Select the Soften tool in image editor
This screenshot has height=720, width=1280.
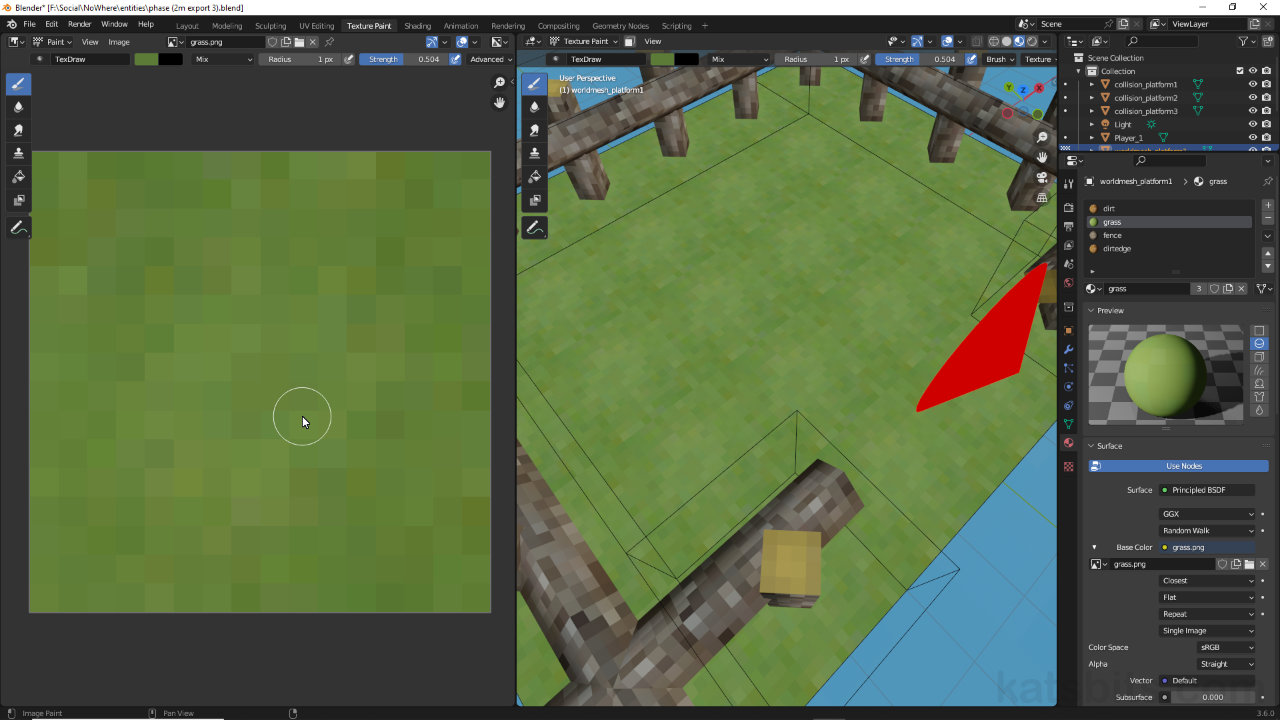click(x=18, y=107)
